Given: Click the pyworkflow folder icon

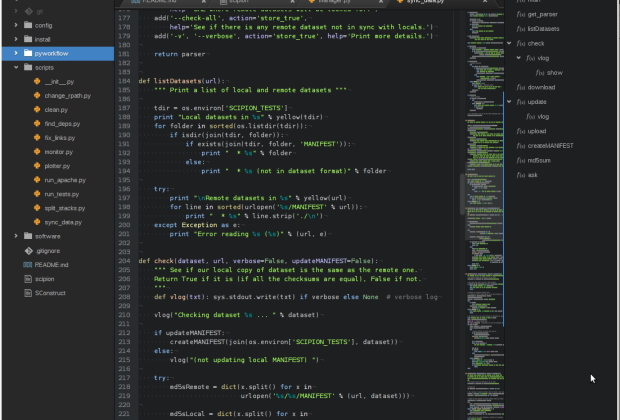Looking at the screenshot, I should [x=28, y=53].
